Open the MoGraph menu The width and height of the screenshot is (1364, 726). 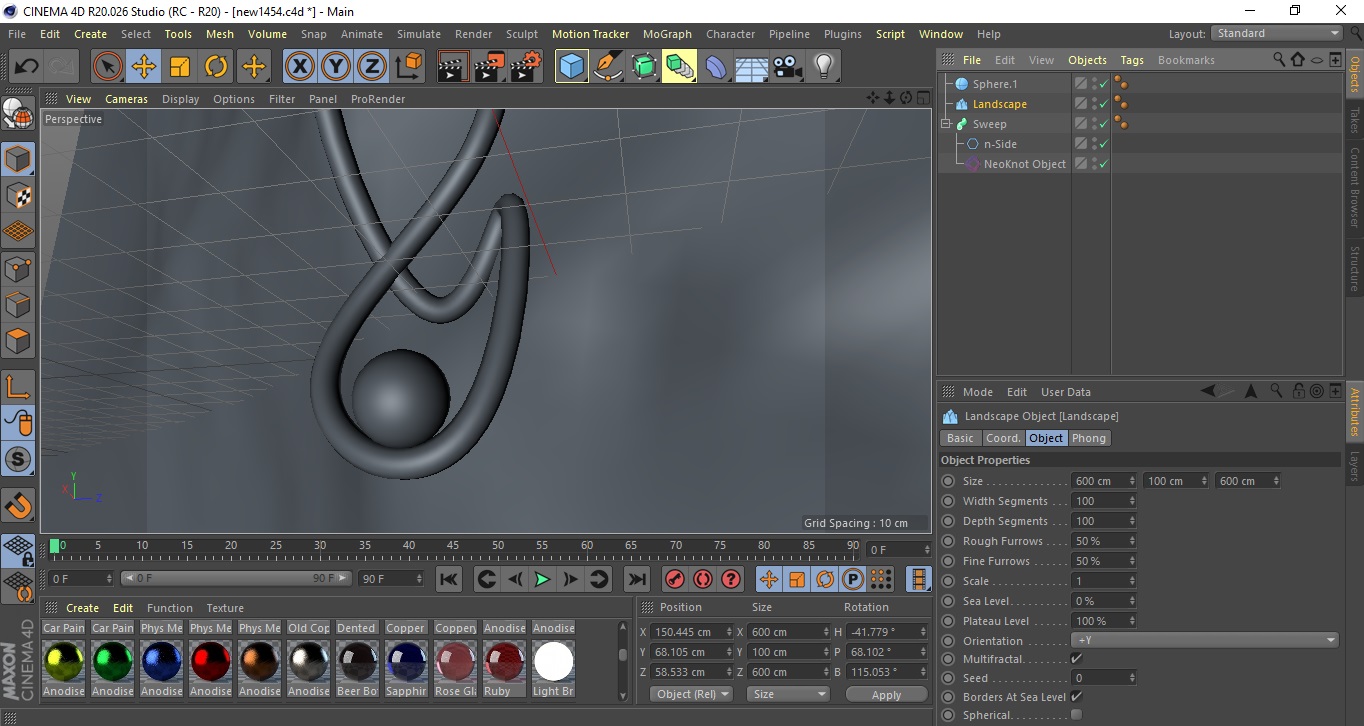tap(666, 34)
